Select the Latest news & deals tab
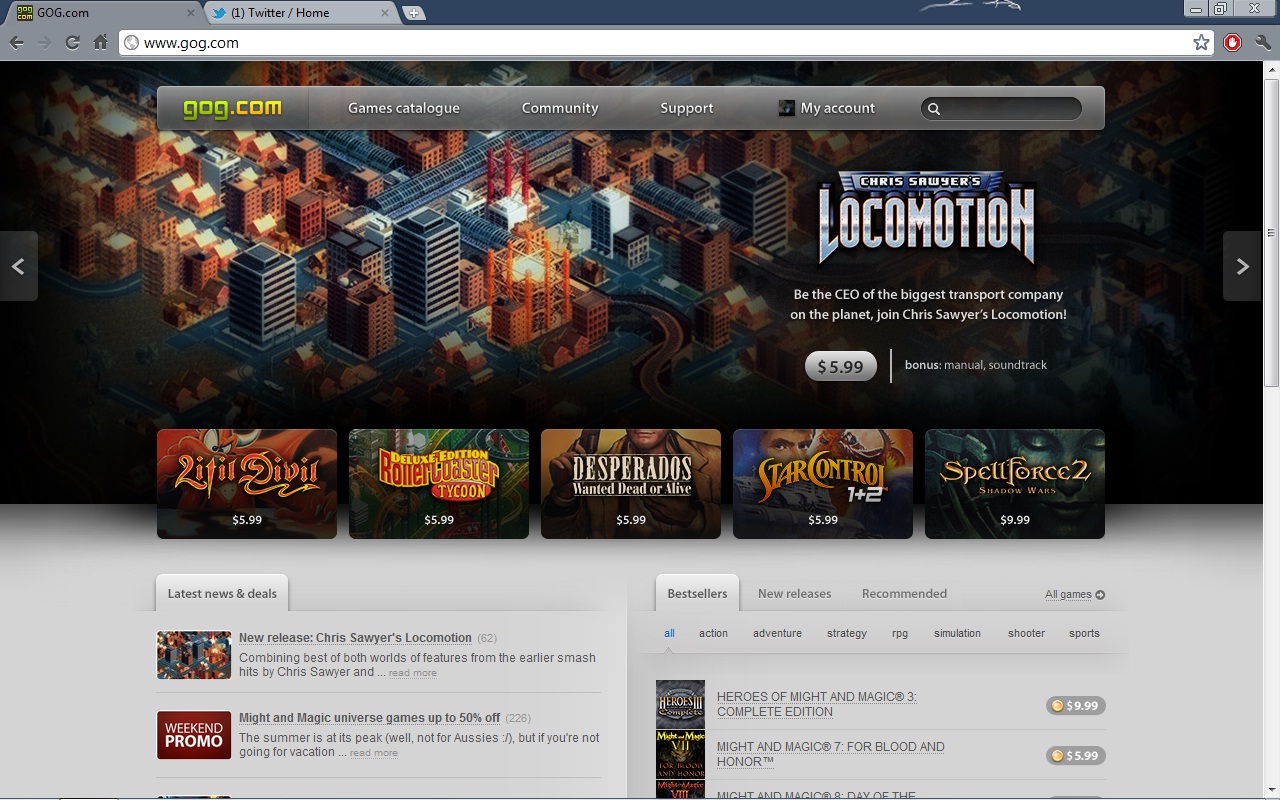1280x800 pixels. click(222, 593)
